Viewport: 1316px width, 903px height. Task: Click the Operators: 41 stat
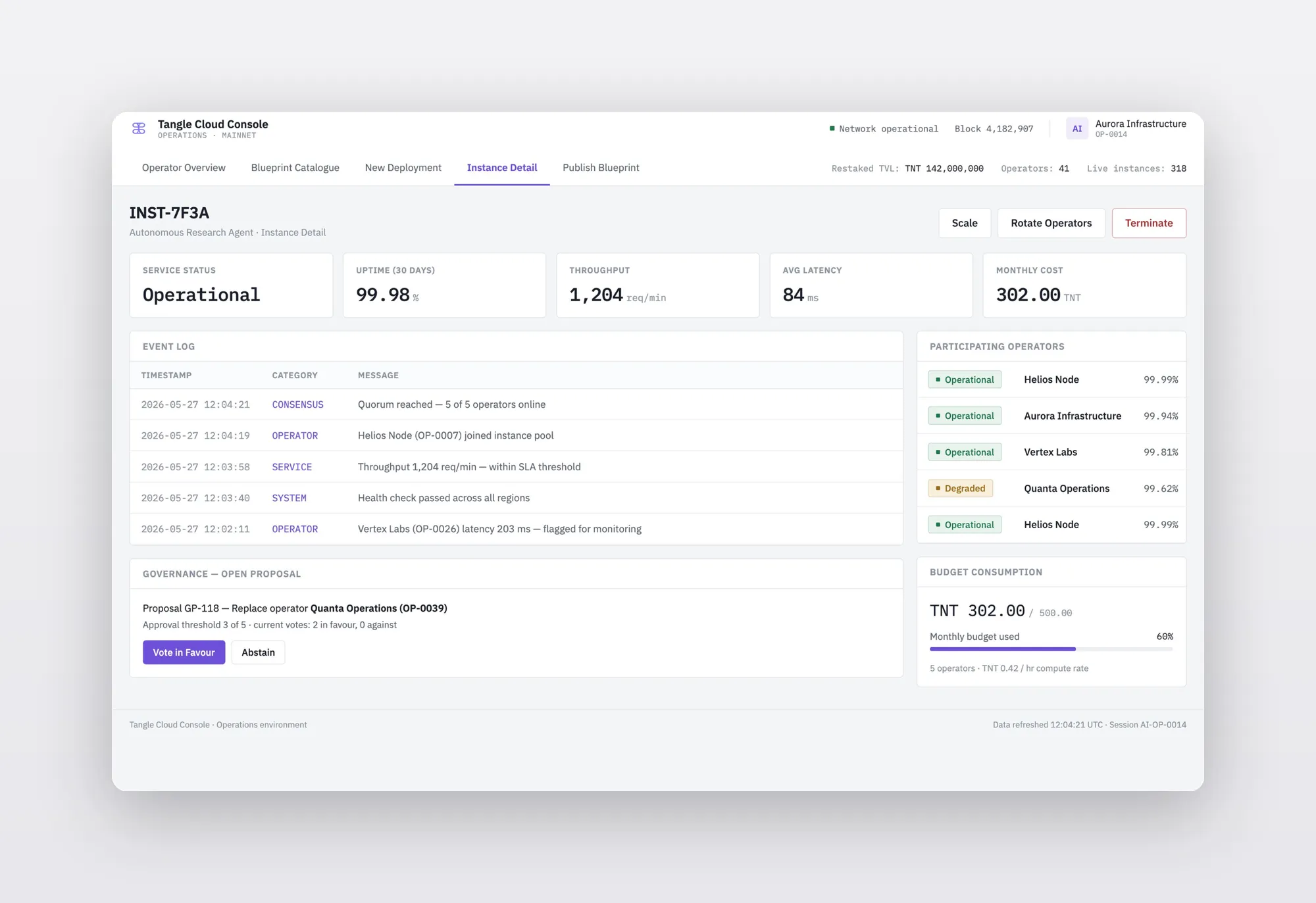[x=1035, y=168]
